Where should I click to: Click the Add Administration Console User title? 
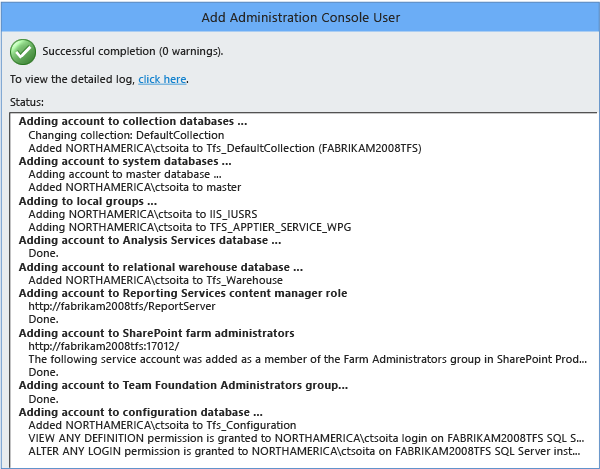(300, 16)
